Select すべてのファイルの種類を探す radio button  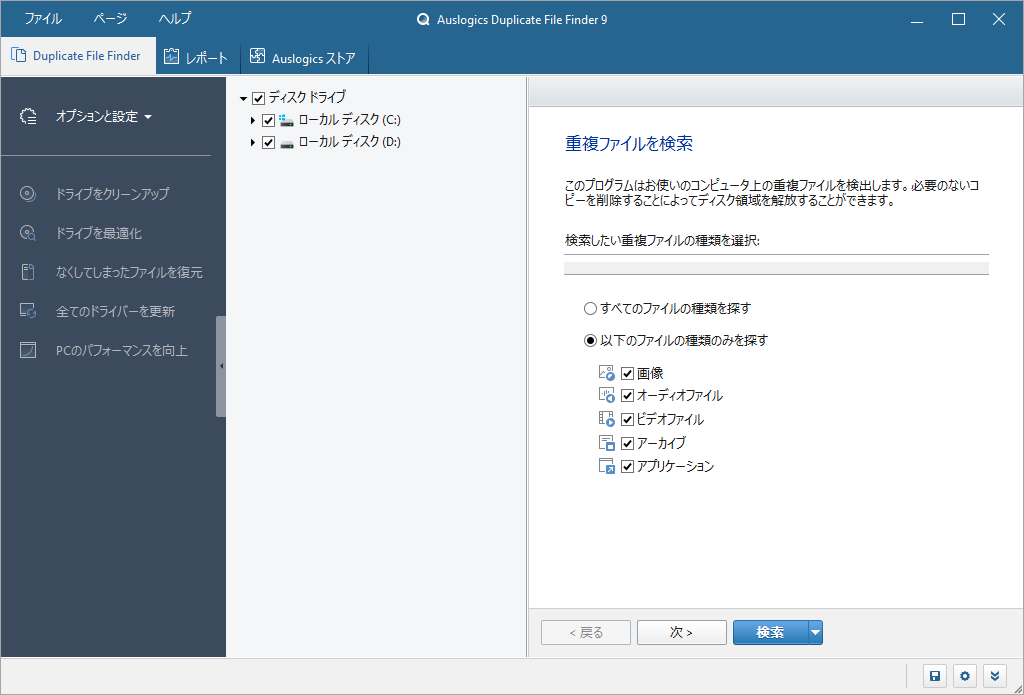tap(590, 309)
